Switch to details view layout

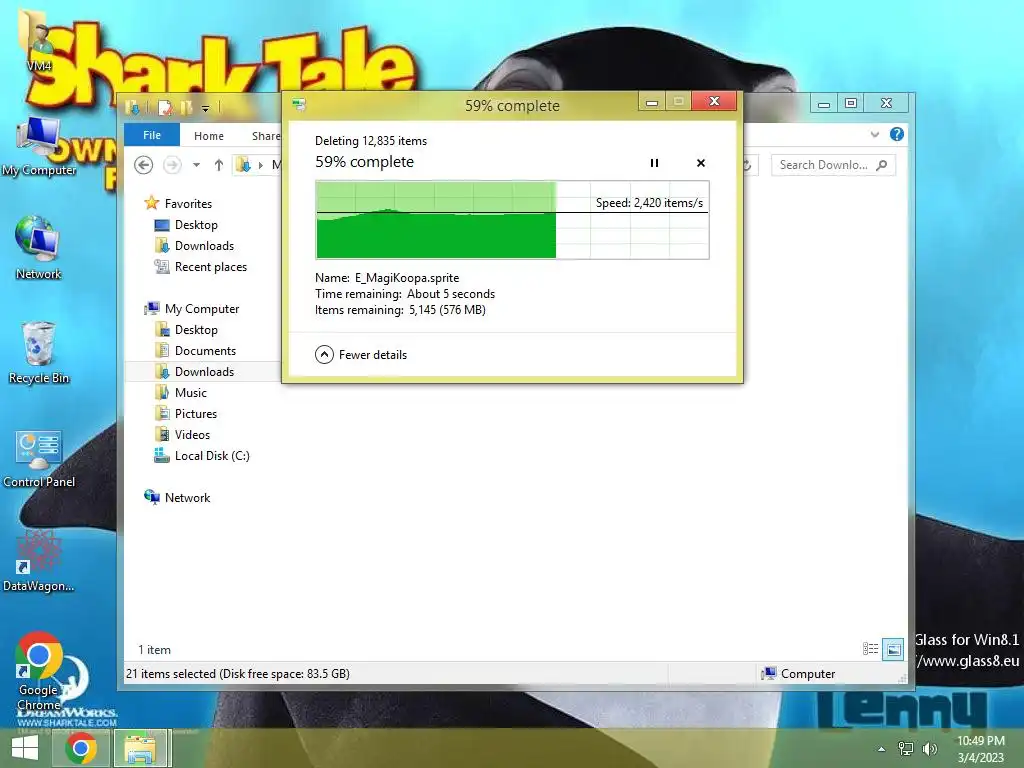(870, 649)
